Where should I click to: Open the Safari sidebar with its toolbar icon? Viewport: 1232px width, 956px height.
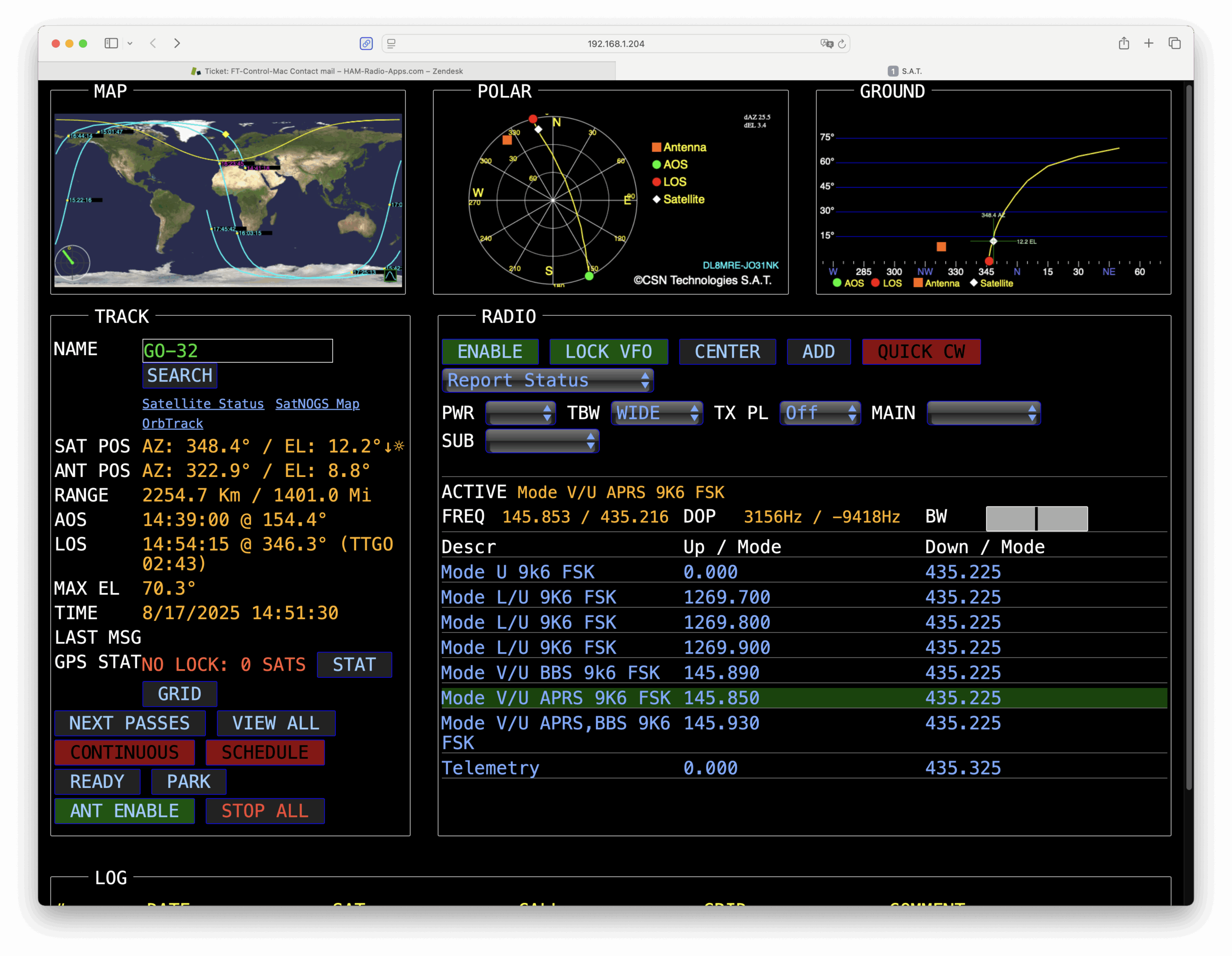pyautogui.click(x=111, y=43)
